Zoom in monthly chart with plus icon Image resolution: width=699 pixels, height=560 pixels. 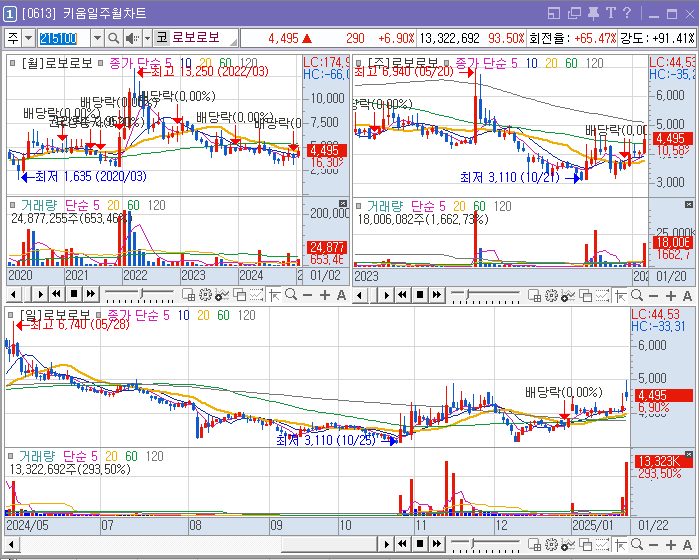[325, 295]
